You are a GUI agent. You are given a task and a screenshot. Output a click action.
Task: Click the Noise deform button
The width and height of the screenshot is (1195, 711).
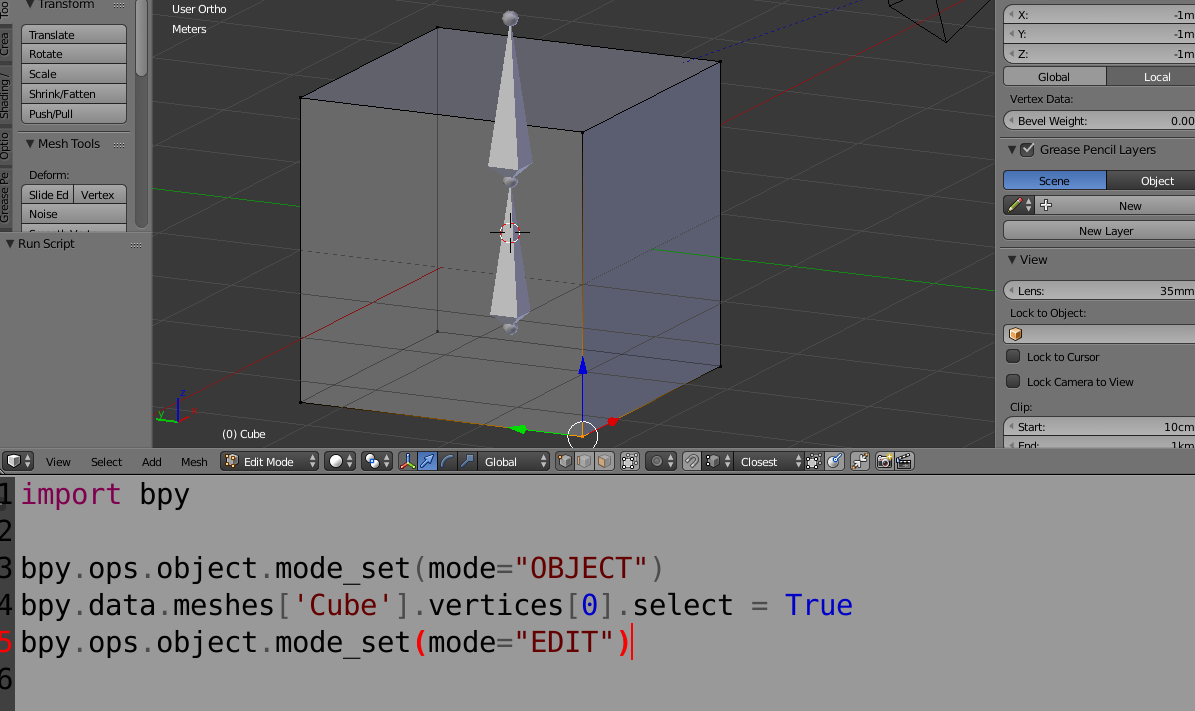(x=74, y=214)
